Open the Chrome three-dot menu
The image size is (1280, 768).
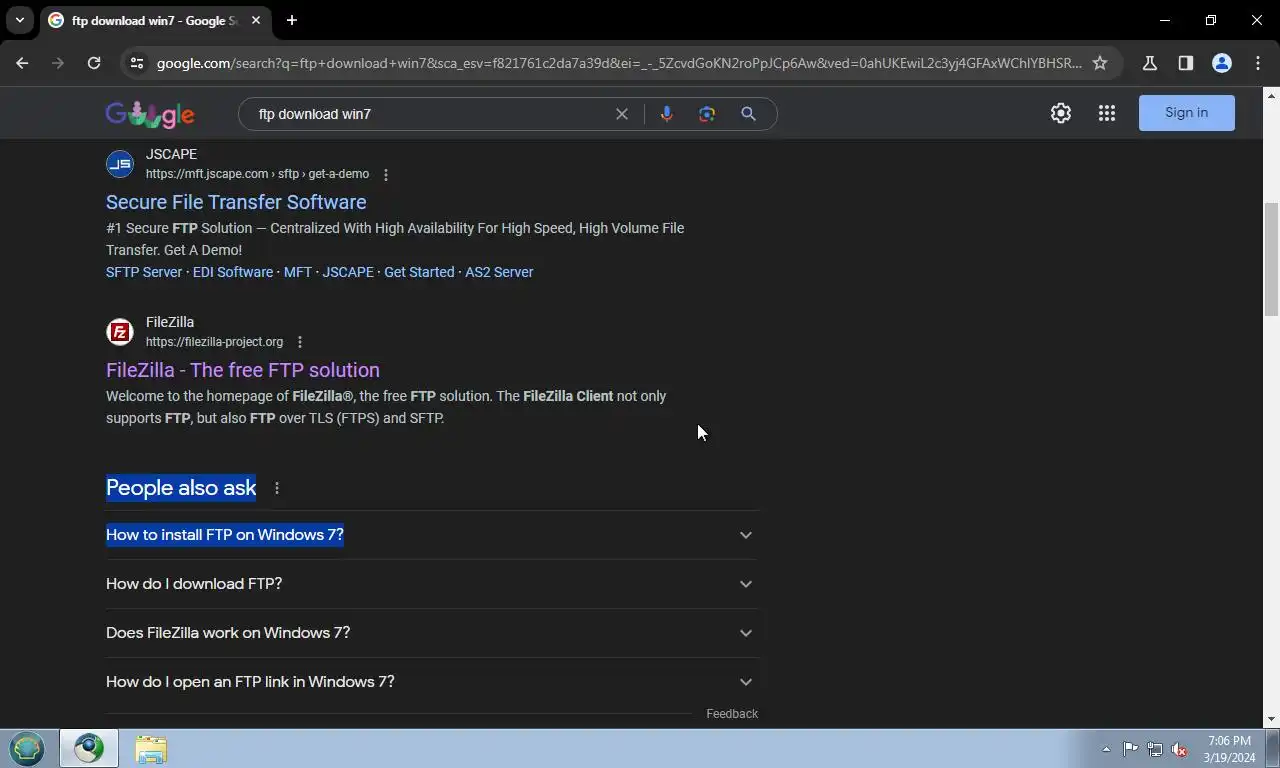(1257, 63)
